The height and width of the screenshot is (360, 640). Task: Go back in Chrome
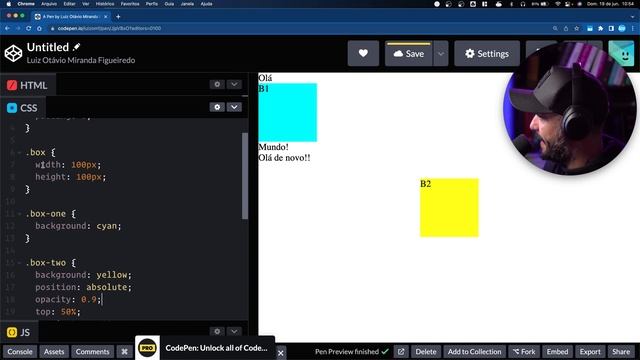pos(7,28)
